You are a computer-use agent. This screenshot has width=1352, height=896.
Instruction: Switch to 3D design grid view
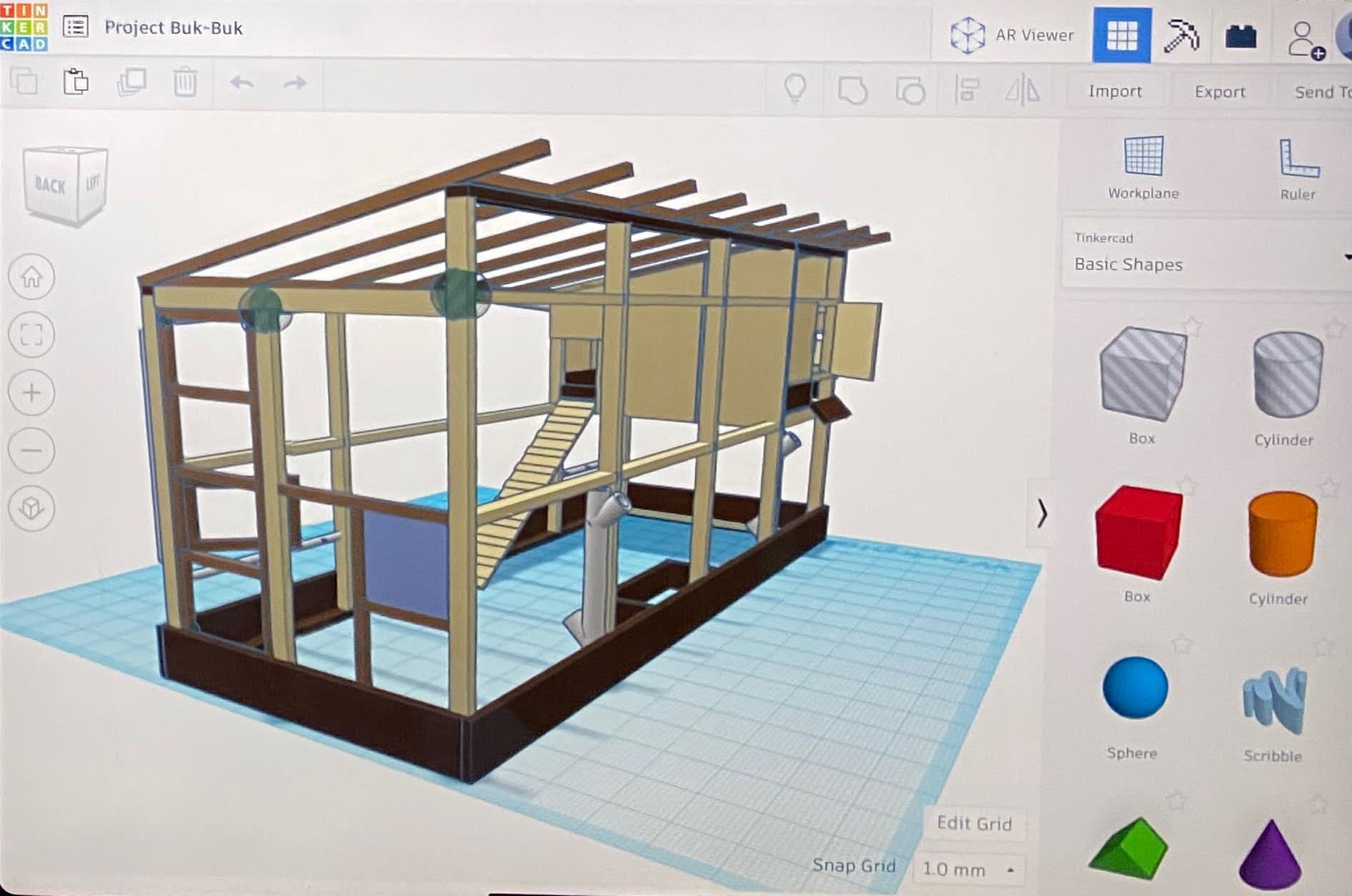[1122, 35]
